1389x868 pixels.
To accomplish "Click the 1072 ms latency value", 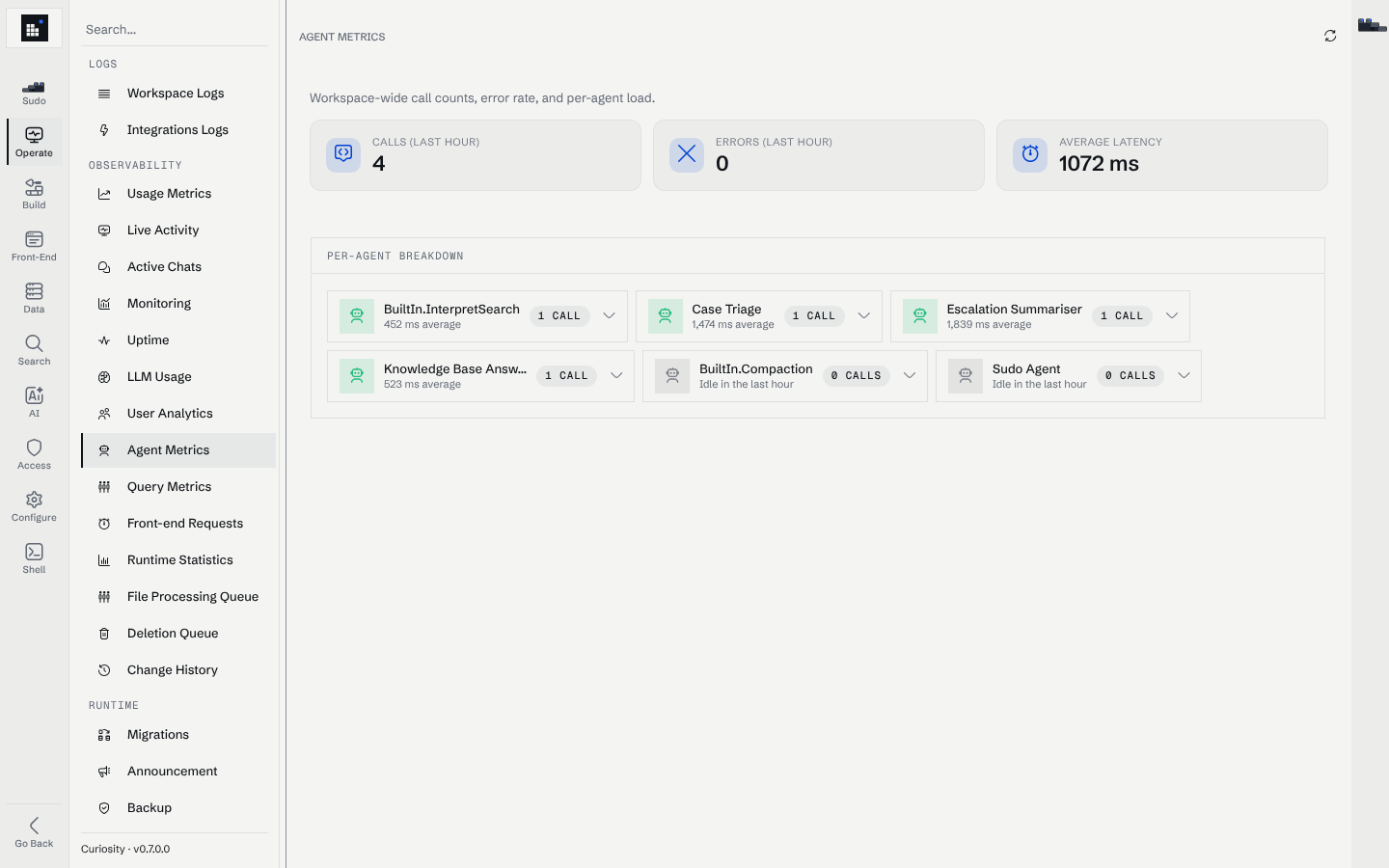I will click(1099, 164).
